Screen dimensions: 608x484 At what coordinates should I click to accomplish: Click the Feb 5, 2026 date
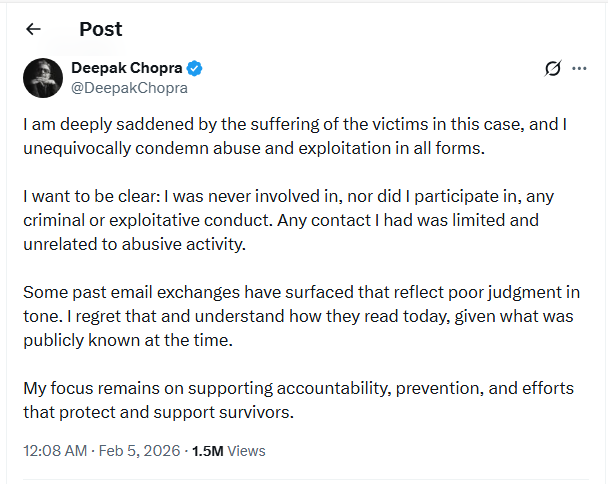click(x=140, y=451)
